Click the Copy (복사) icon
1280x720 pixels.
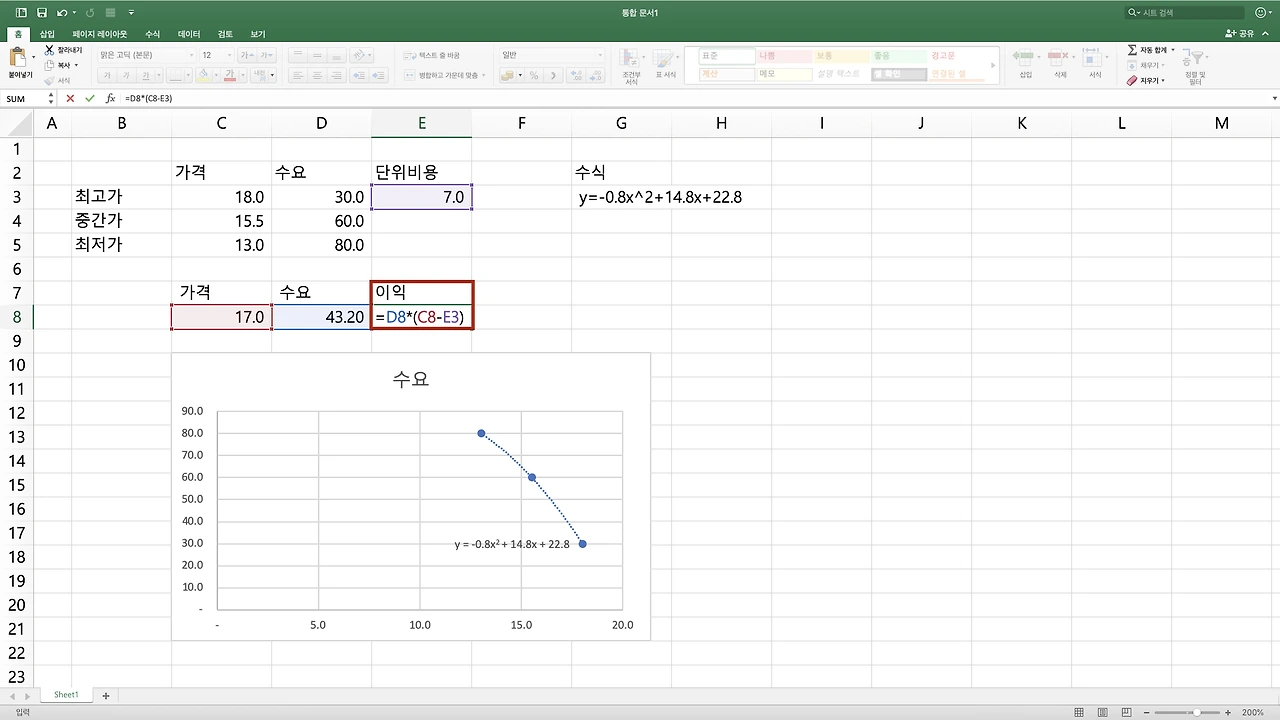[x=49, y=65]
